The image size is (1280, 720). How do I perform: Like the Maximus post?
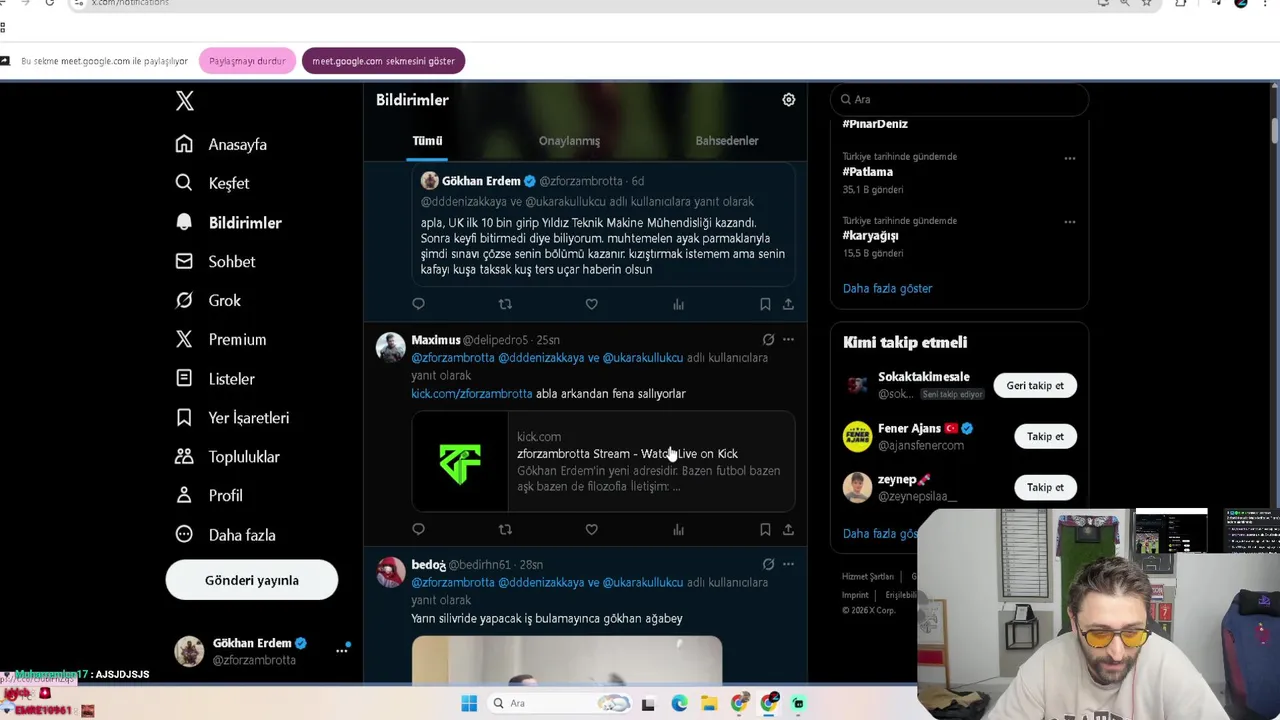click(591, 529)
